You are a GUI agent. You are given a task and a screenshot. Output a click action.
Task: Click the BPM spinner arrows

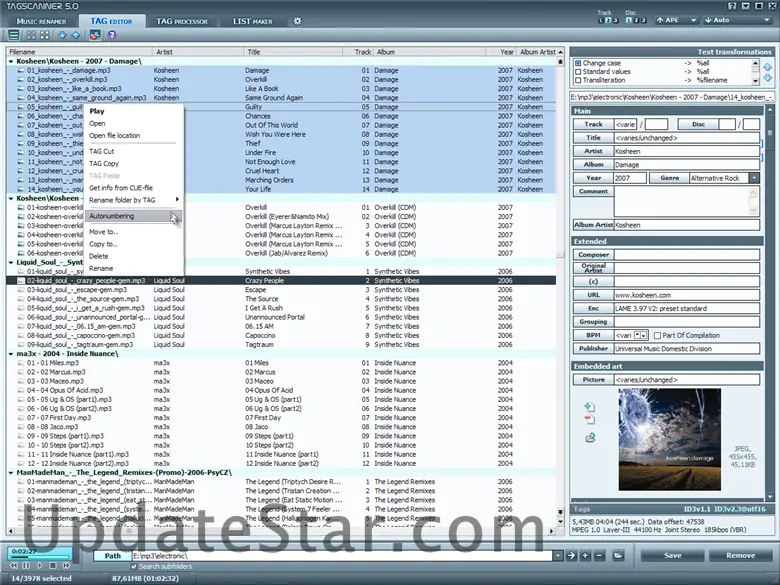click(x=641, y=335)
